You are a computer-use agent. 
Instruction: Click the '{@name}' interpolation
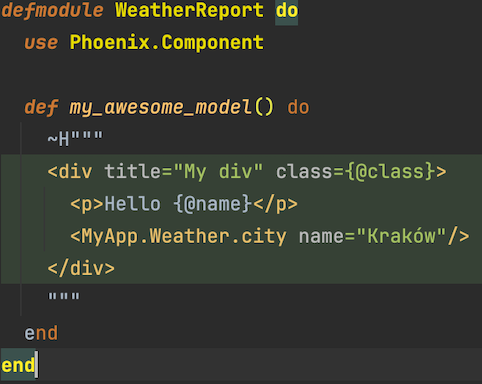(x=212, y=203)
